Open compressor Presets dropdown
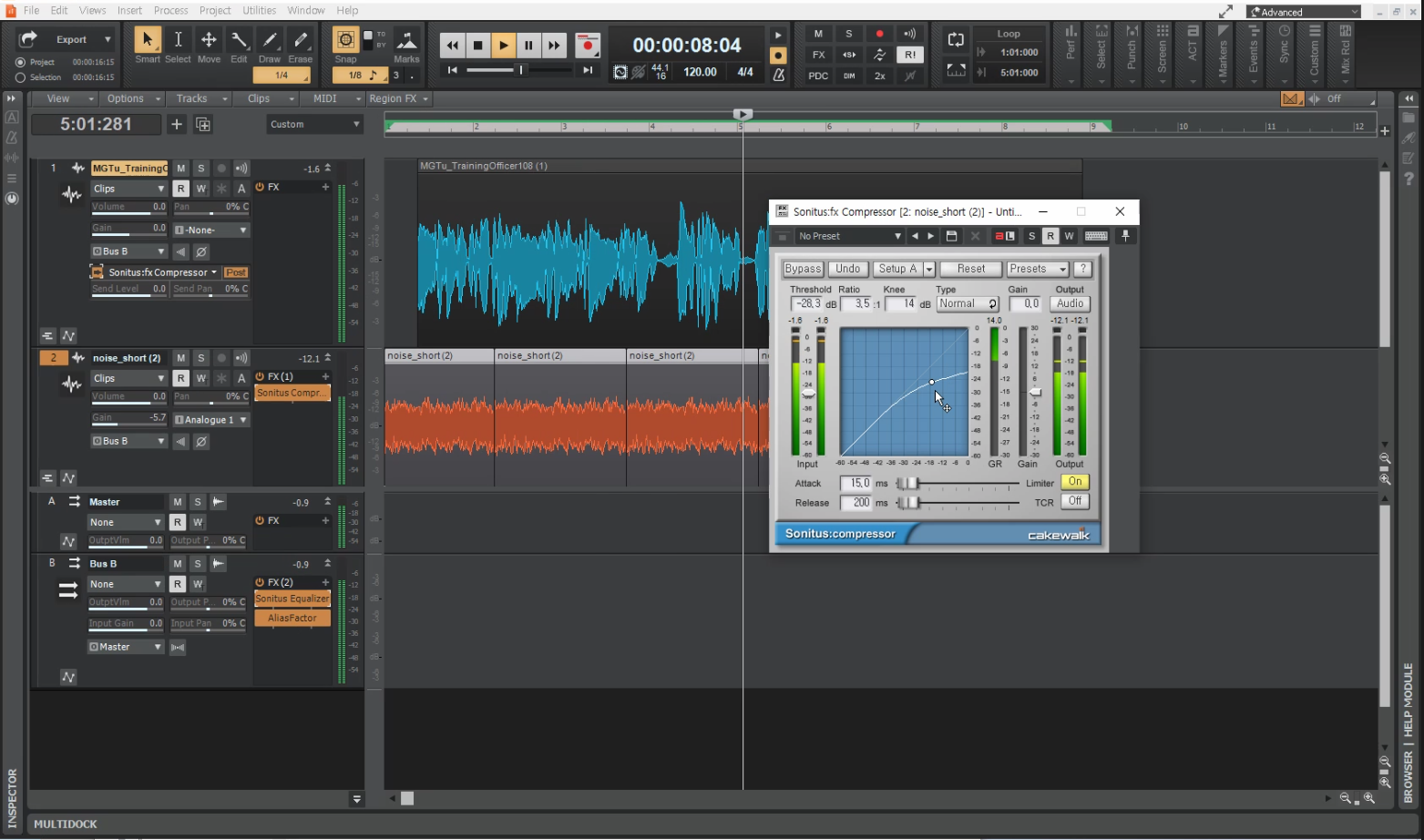1424x840 pixels. click(1037, 269)
